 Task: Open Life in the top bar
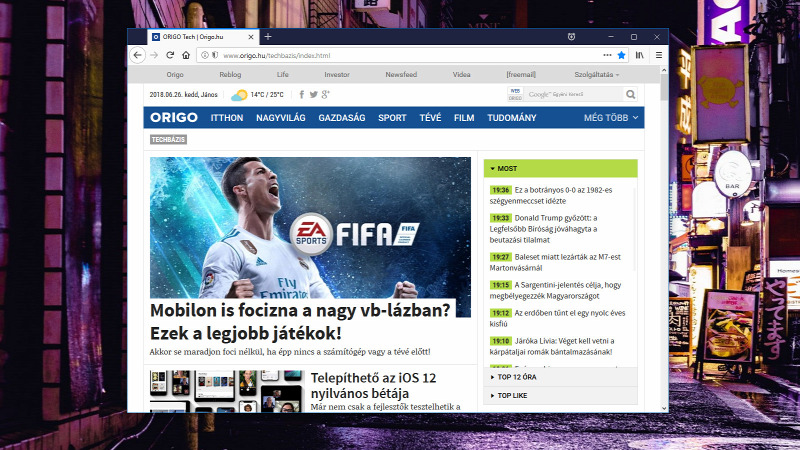pyautogui.click(x=283, y=74)
